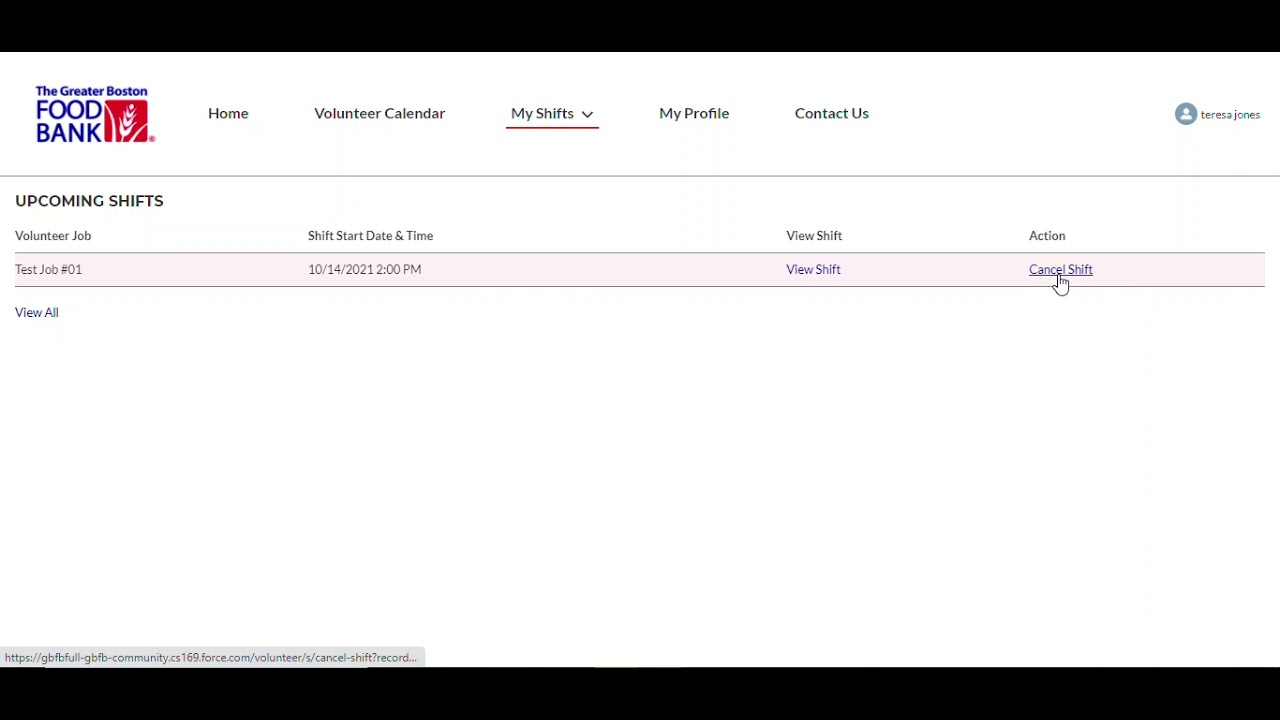Expand the My Shifts dropdown chevron
The image size is (1280, 720).
click(587, 114)
